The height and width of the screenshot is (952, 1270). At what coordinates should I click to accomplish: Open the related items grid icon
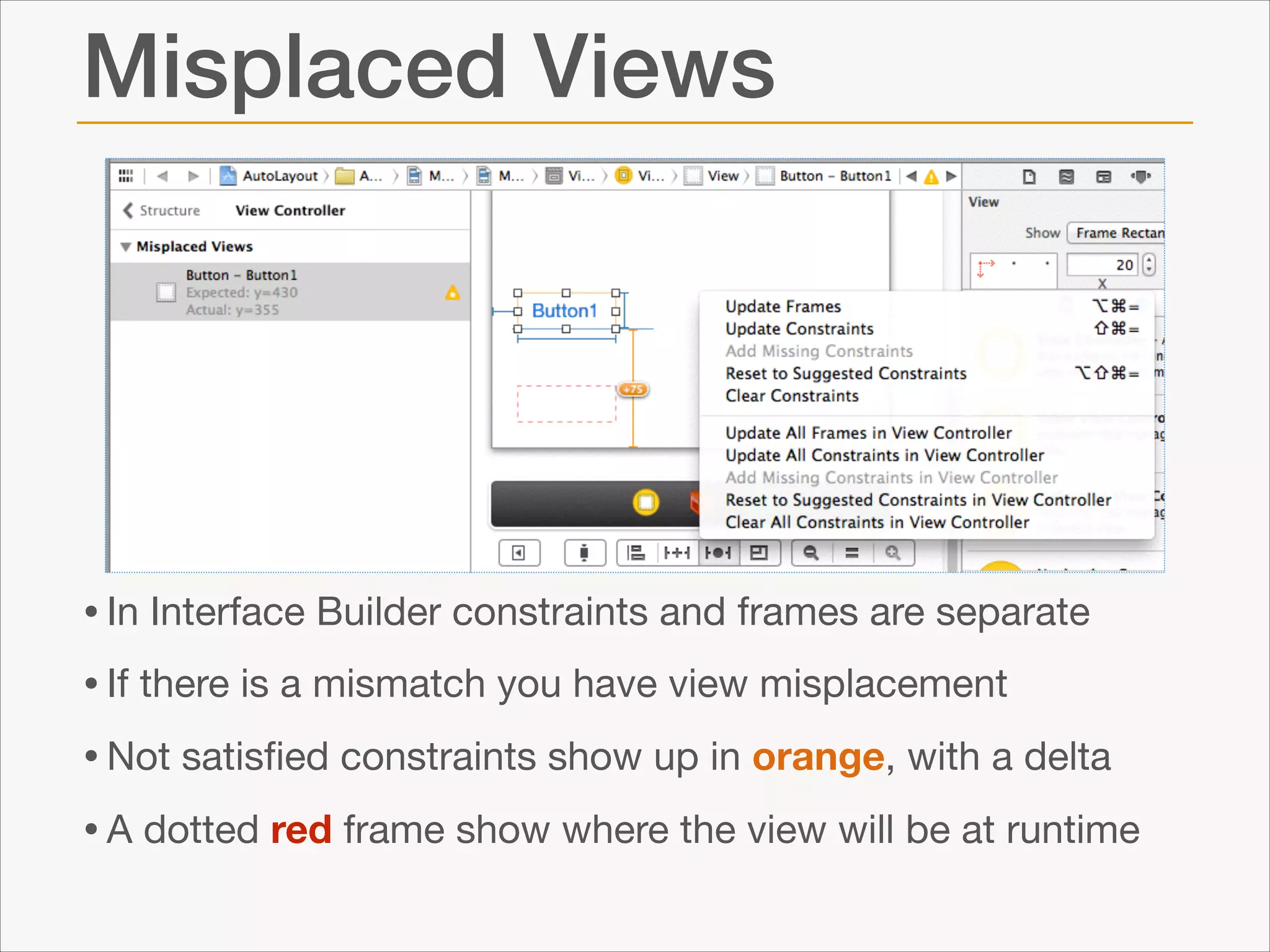[x=126, y=176]
